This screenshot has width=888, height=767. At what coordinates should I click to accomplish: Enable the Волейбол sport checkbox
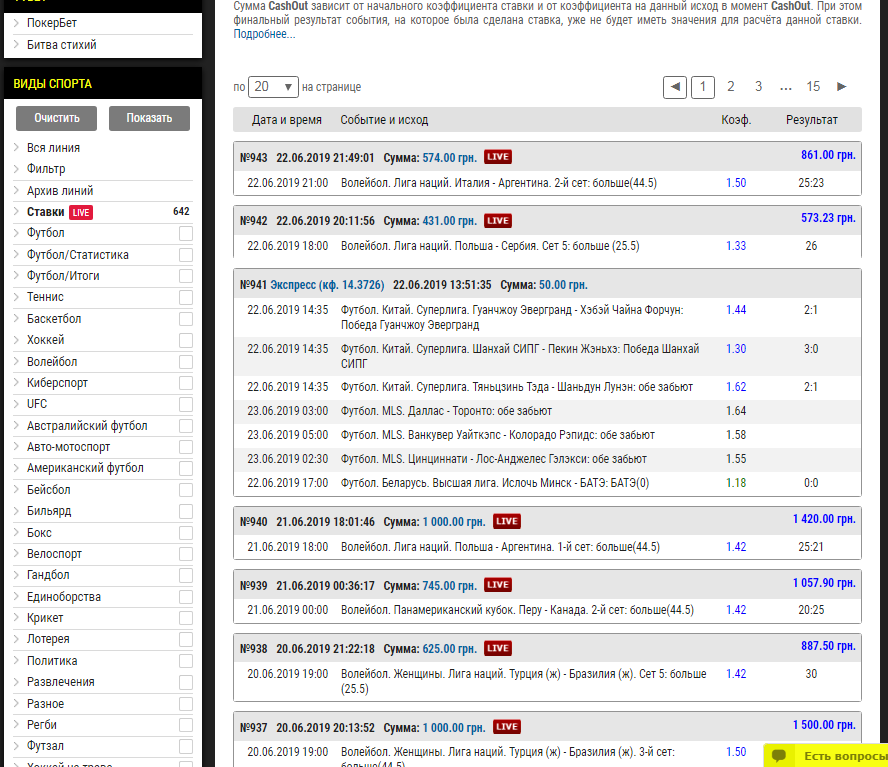185,362
